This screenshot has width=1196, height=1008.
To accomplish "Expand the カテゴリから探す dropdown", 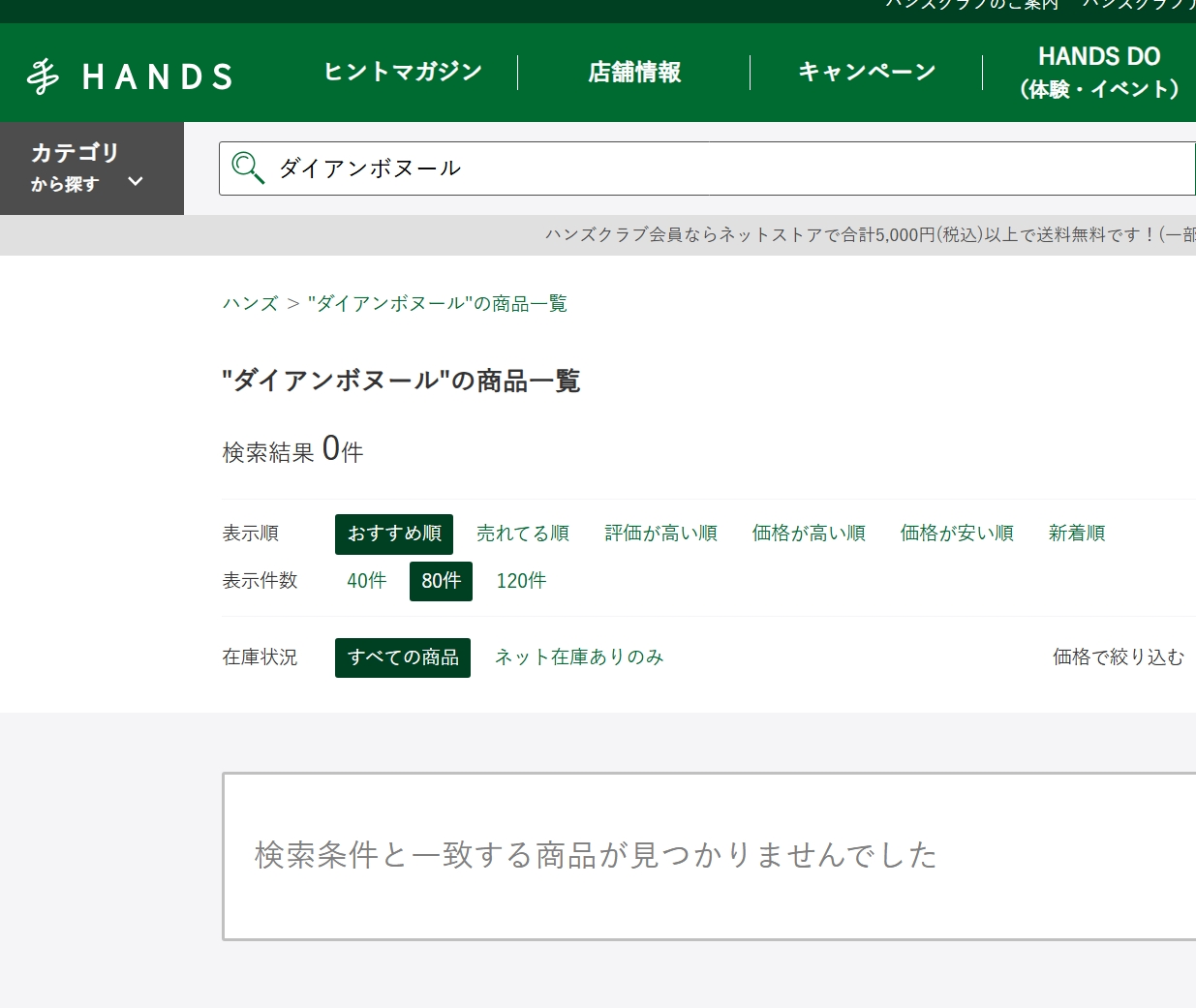I will coord(92,168).
